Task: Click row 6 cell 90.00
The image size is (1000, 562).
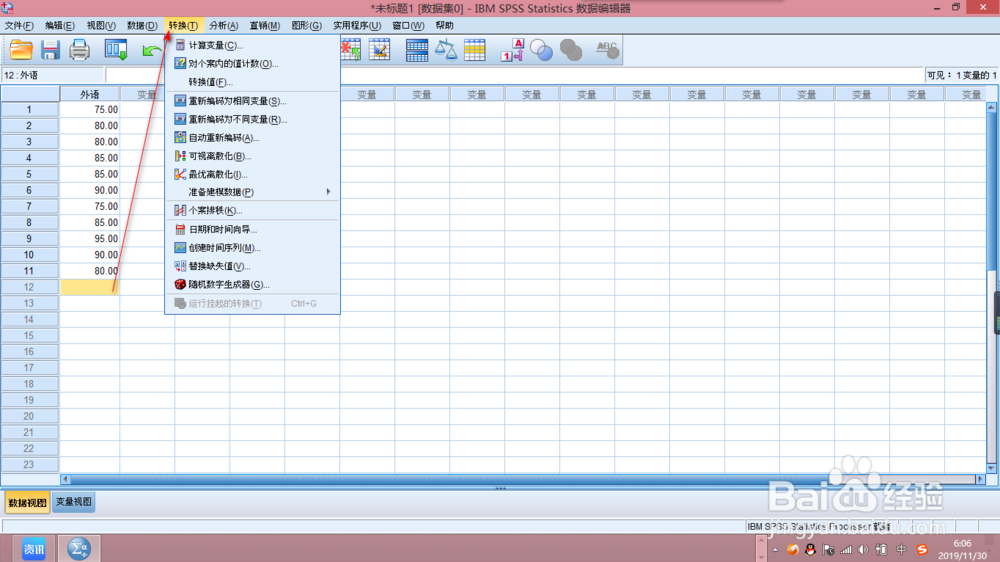Action: [90, 190]
